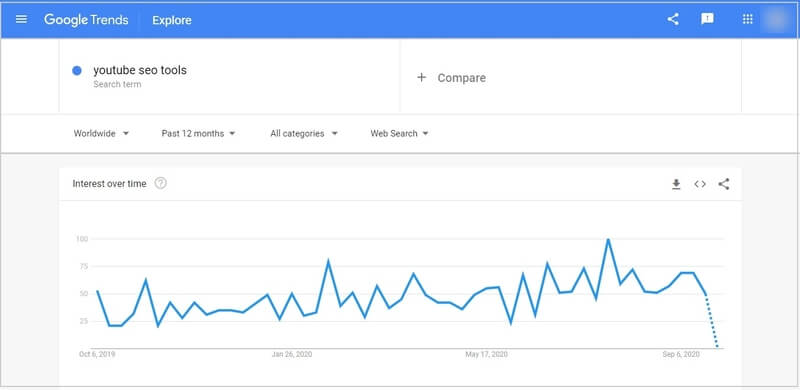
Task: Click the blue term color dot
Action: 77,71
